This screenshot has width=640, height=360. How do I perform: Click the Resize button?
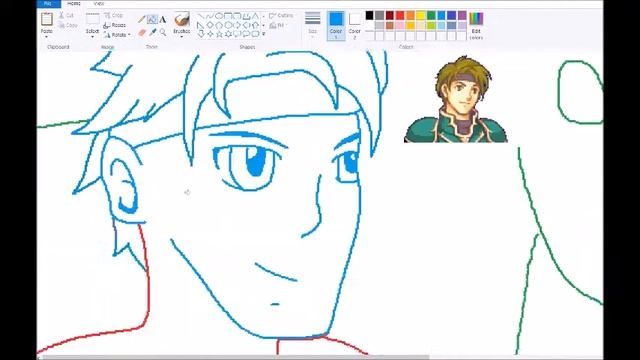pyautogui.click(x=115, y=25)
